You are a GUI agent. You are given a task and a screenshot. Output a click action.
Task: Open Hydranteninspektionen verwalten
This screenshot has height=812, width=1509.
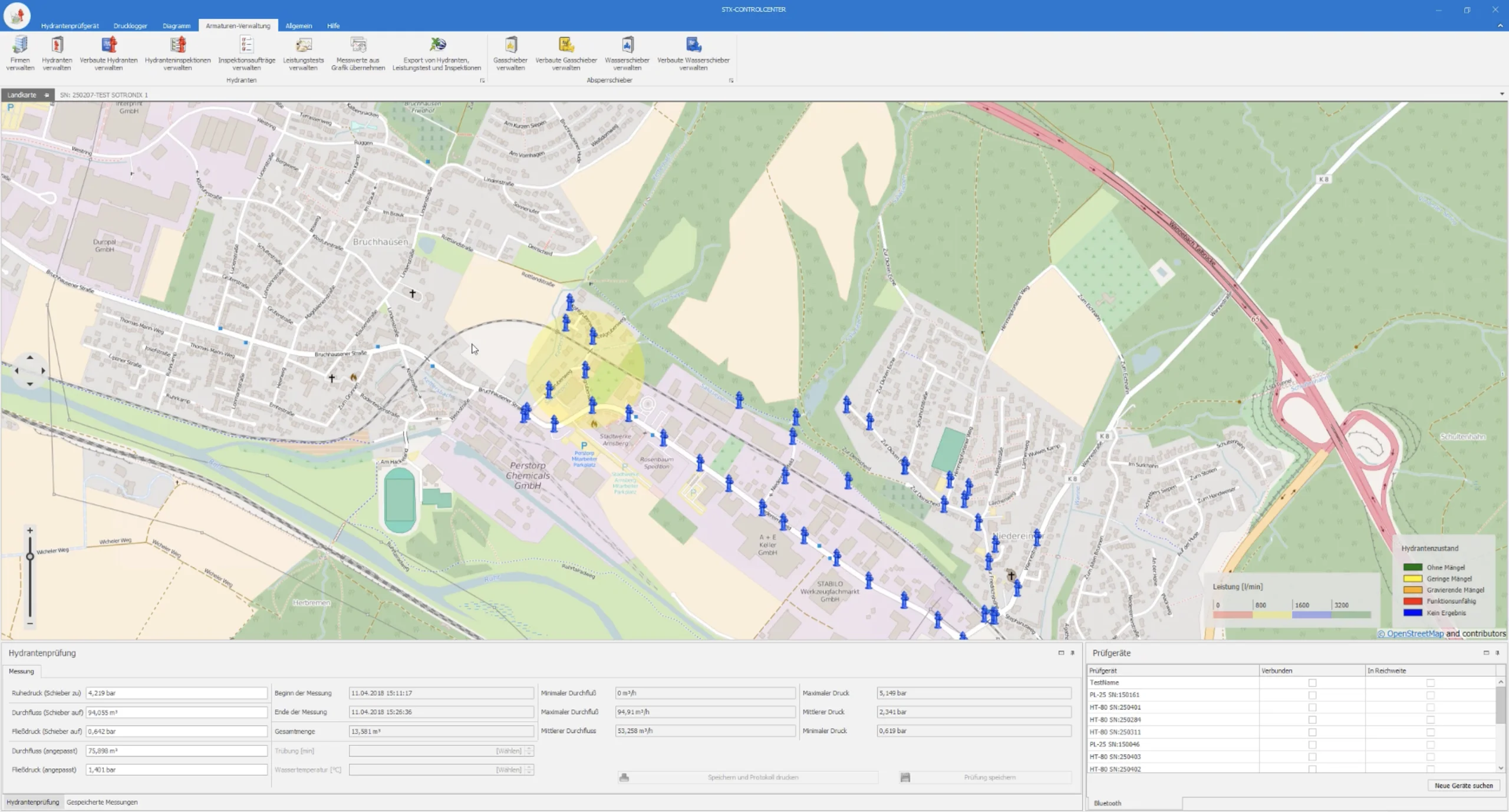[x=177, y=53]
